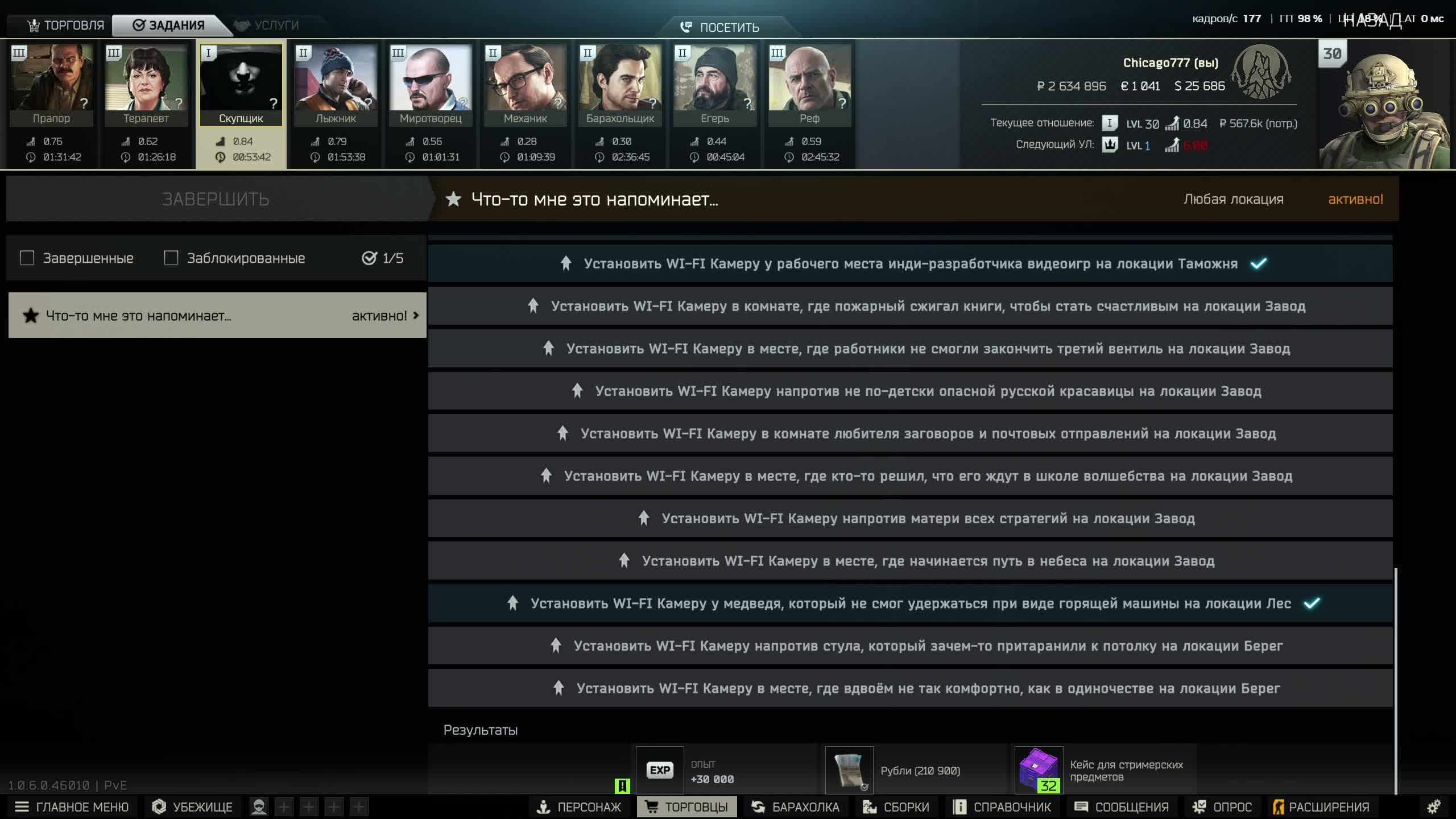Click objective about school of magic
Image resolution: width=1456 pixels, height=819 pixels.
click(x=910, y=476)
